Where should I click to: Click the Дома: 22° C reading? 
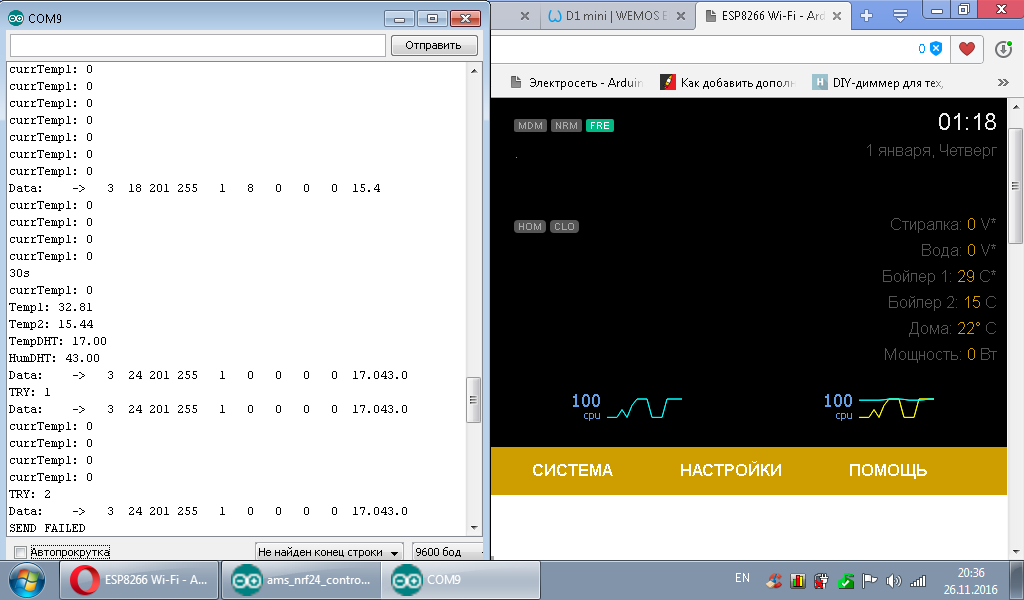pyautogui.click(x=952, y=328)
